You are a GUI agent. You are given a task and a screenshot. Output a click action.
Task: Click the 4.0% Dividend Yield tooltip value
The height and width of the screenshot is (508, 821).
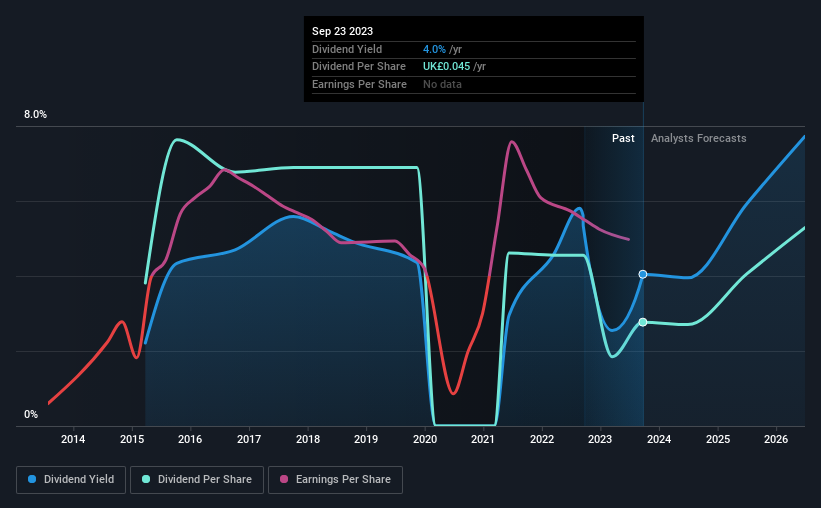click(434, 49)
